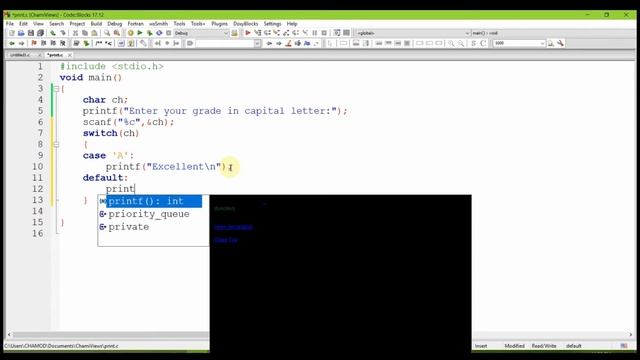This screenshot has width=640, height=360.
Task: Click the Save file toolbar icon
Action: (x=31, y=33)
